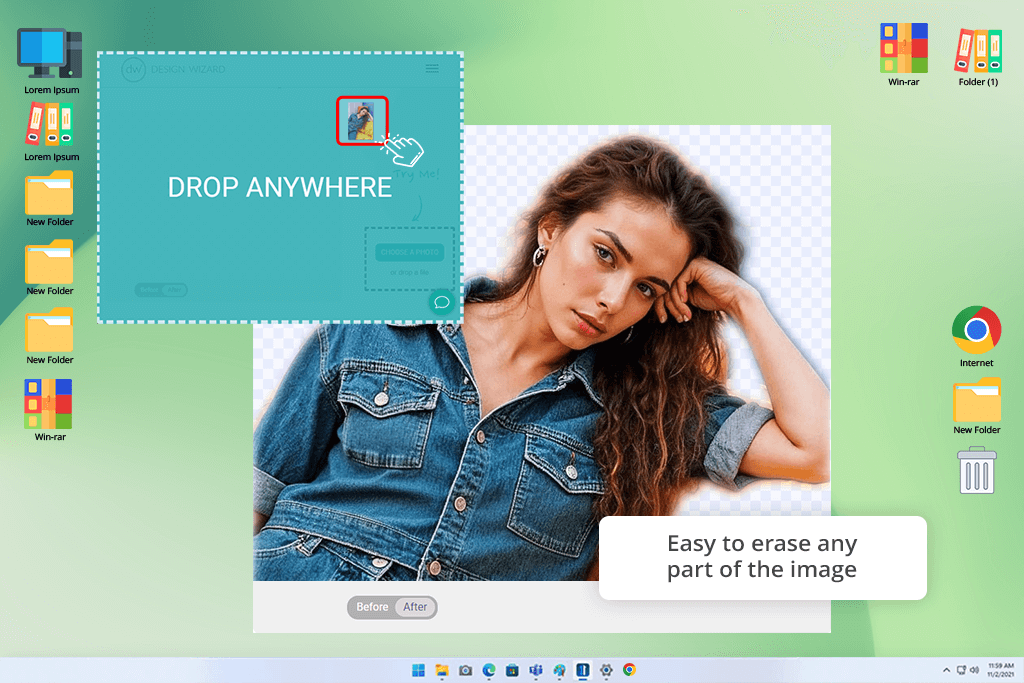Expand the system tray hidden icons chevron
The image size is (1024, 683).
(946, 670)
